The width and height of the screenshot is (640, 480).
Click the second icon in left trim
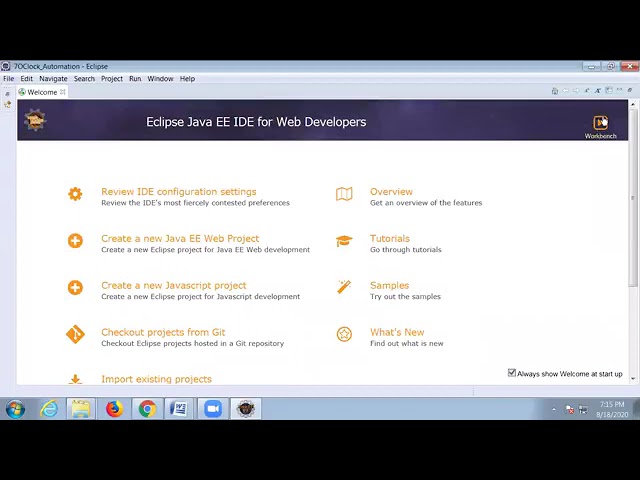point(7,104)
